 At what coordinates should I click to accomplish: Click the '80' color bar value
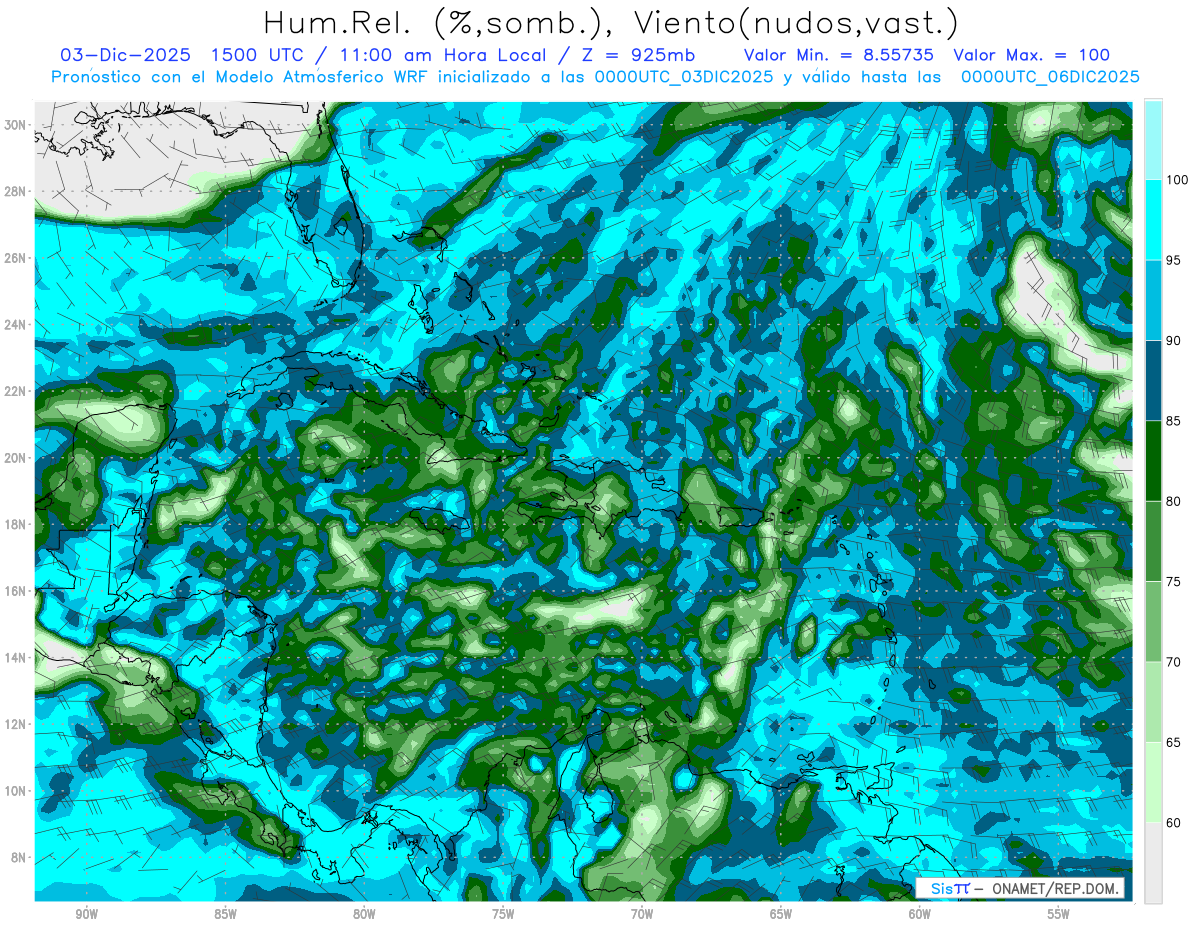click(1175, 502)
